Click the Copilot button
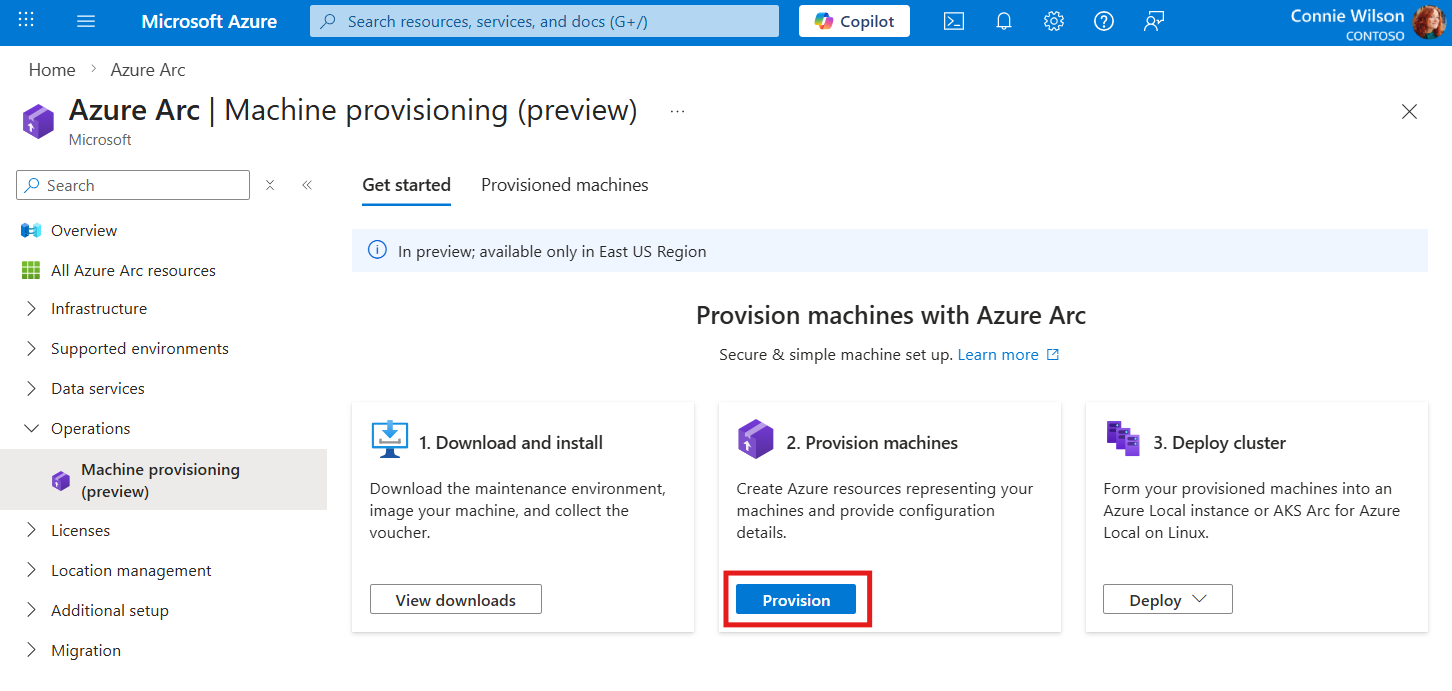 [x=854, y=21]
